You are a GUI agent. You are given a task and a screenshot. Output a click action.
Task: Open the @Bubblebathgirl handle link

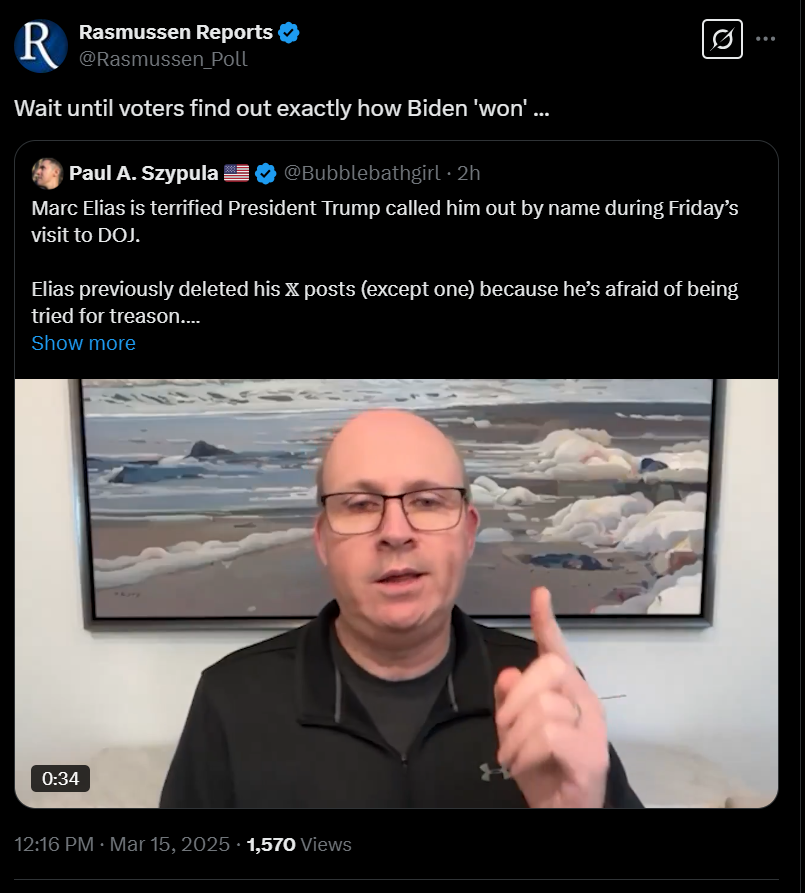tap(362, 173)
